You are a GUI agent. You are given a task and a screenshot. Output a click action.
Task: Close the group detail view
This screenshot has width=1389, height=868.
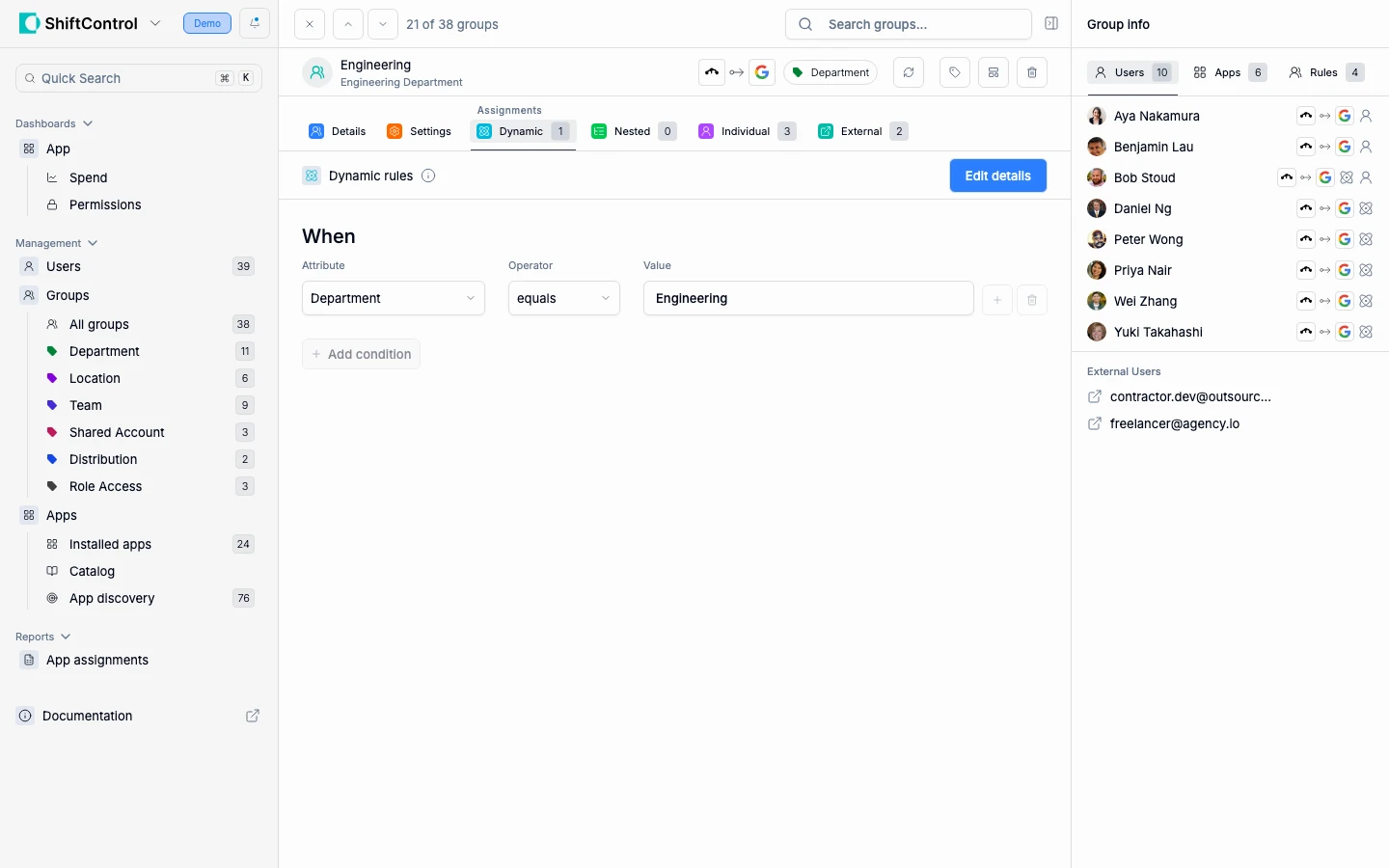(x=310, y=24)
